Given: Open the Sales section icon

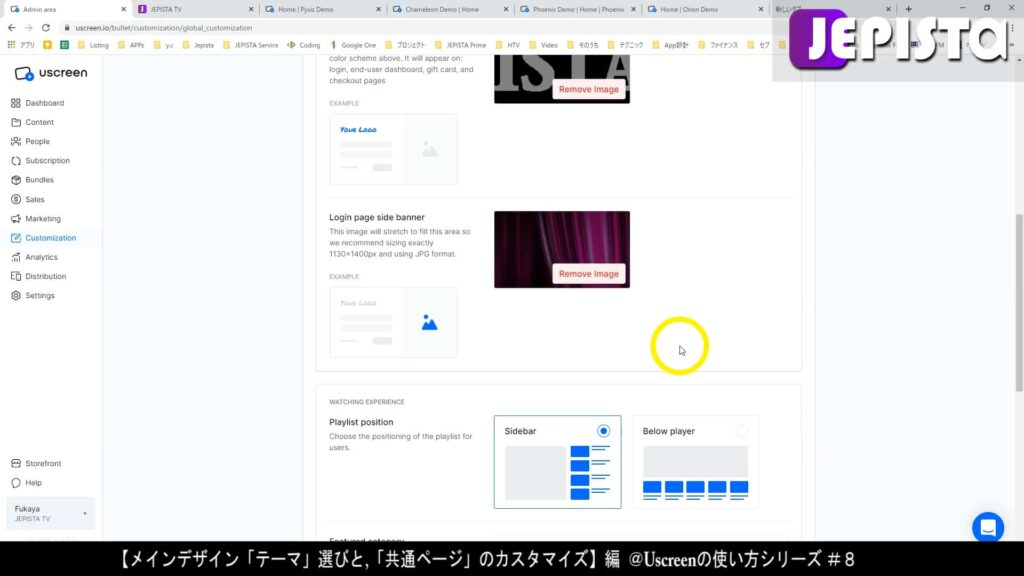Looking at the screenshot, I should [16, 199].
